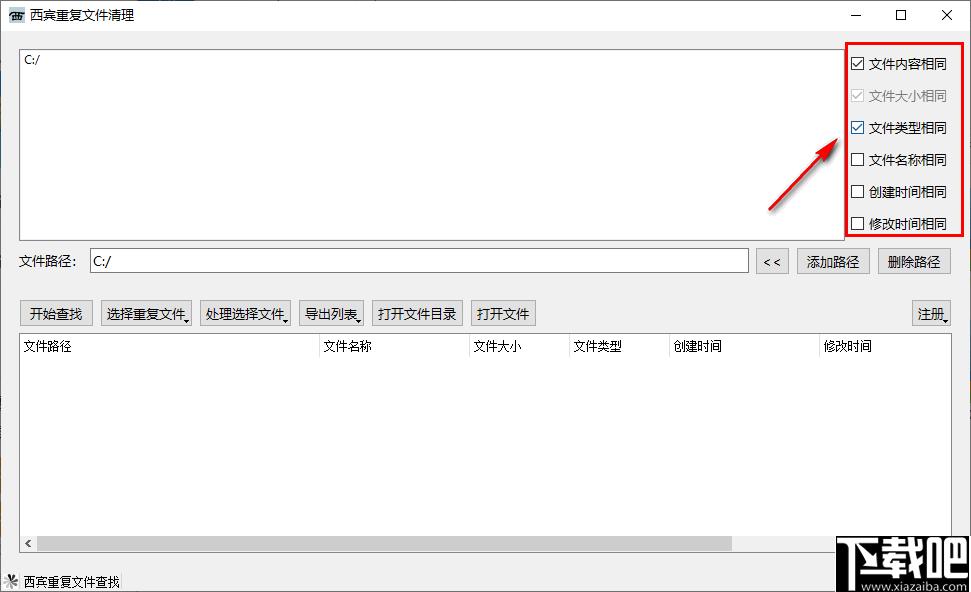Open the 选择重复文件 dropdown
Screen dimensions: 971x592
tap(147, 314)
